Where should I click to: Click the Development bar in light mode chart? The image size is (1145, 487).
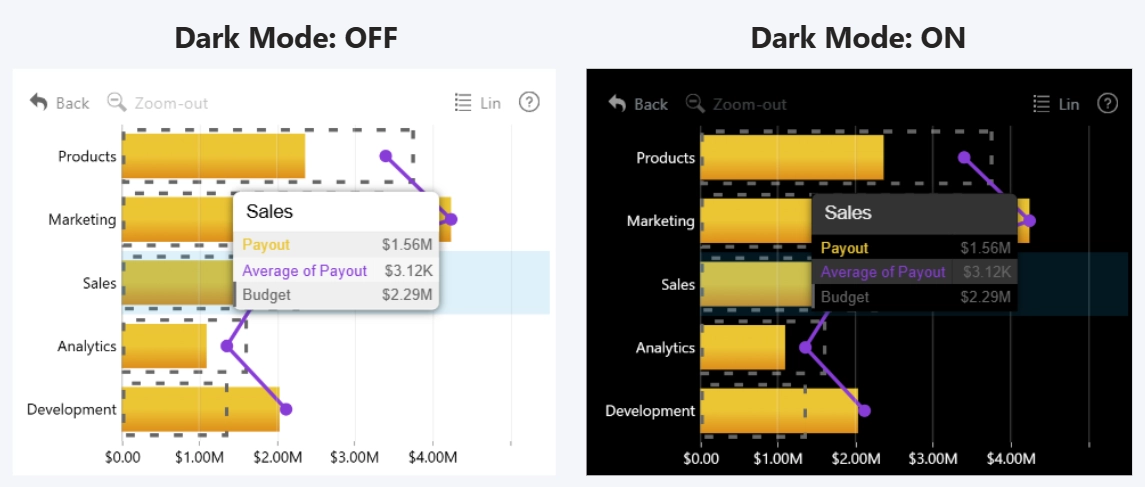tap(201, 409)
